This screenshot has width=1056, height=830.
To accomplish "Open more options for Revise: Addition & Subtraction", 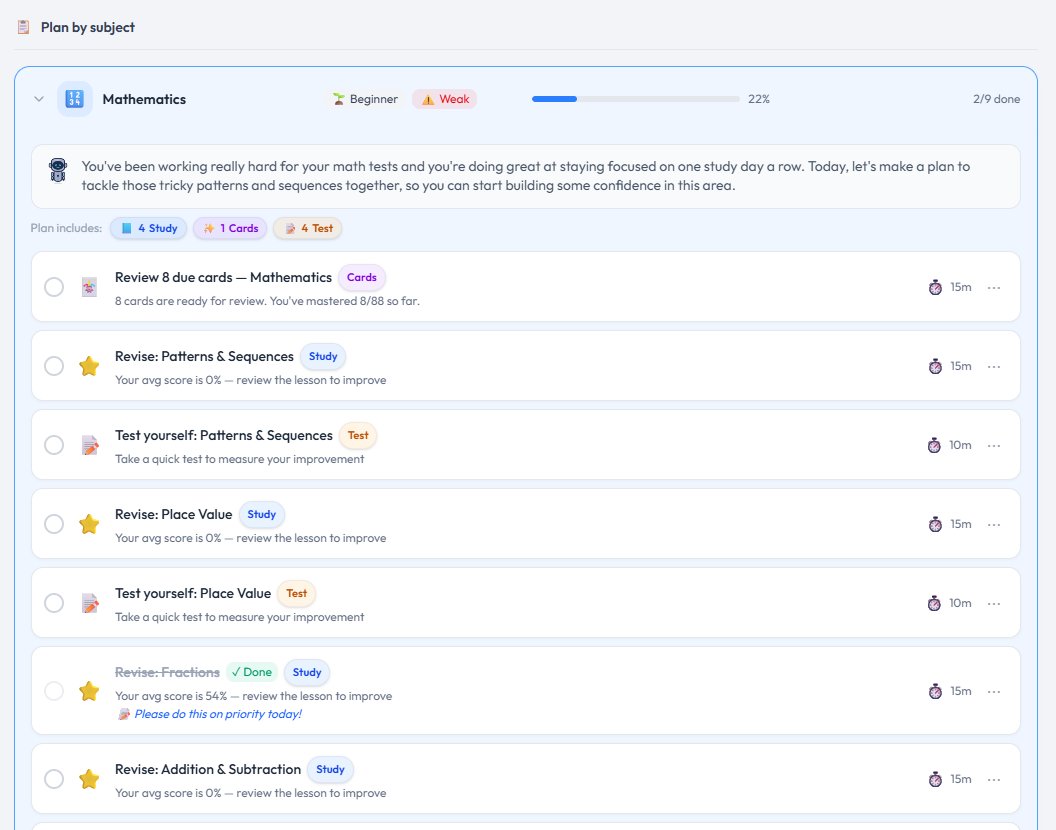I will tap(994, 779).
